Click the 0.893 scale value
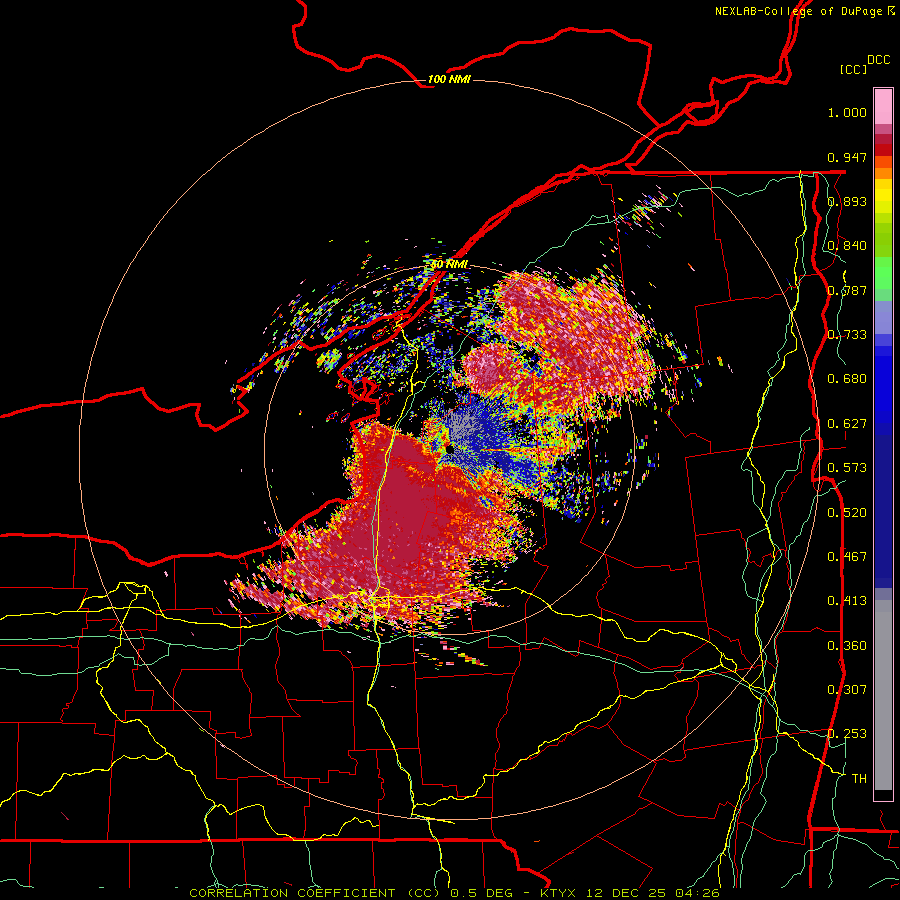Viewport: 900px width, 900px height. [x=847, y=201]
